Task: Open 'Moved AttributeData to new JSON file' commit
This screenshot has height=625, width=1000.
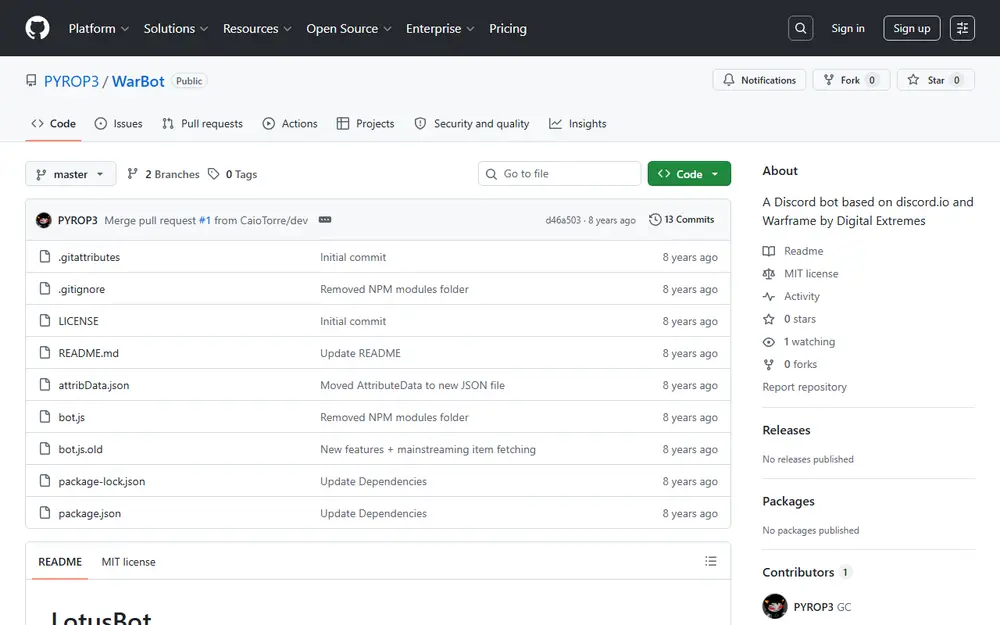Action: click(413, 385)
